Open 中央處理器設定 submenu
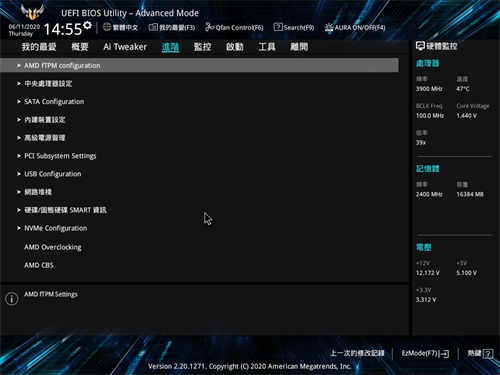 (x=48, y=84)
